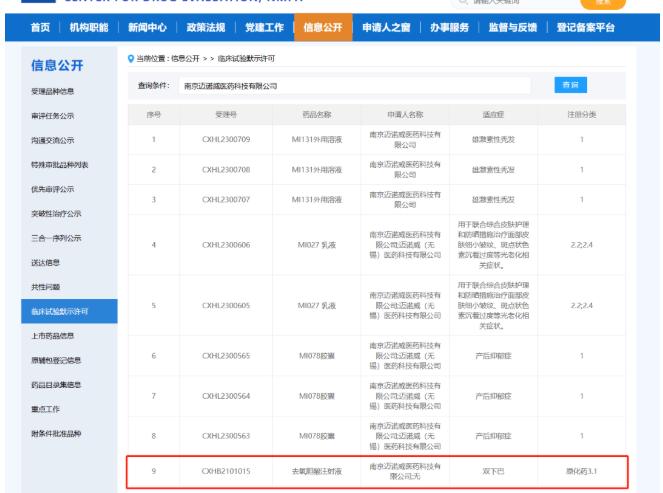The image size is (663, 493).
Task: Open 送达信息 sidebar entry
Action: [45, 263]
